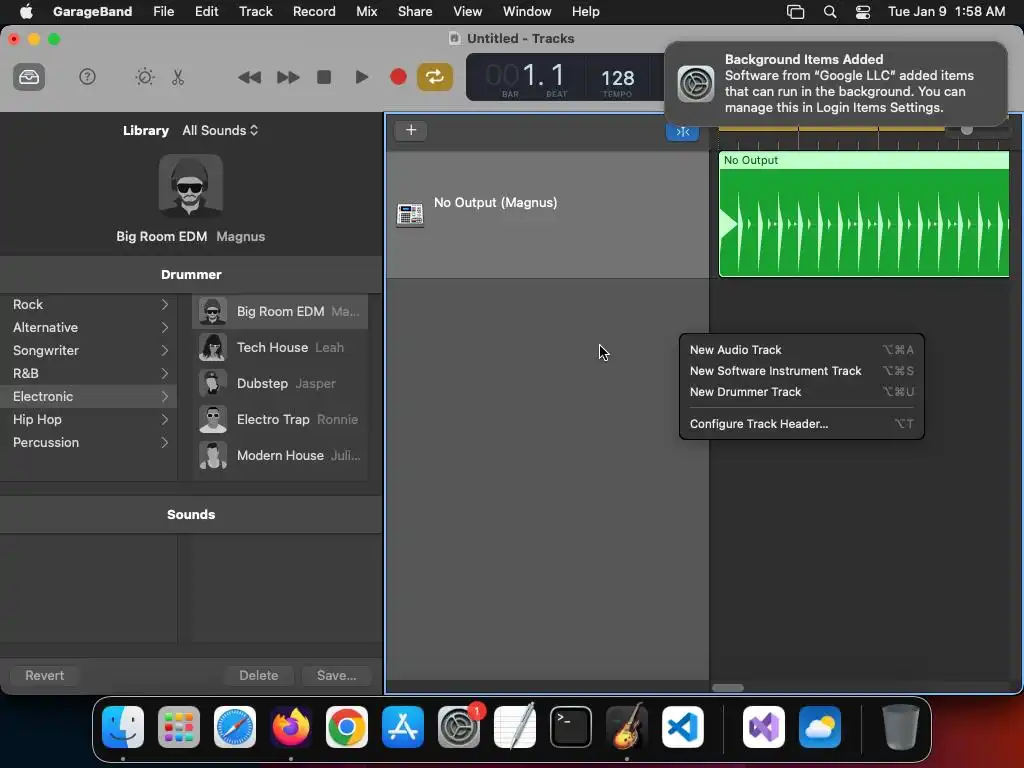Expand the Electronic drummer category

pyautogui.click(x=89, y=396)
